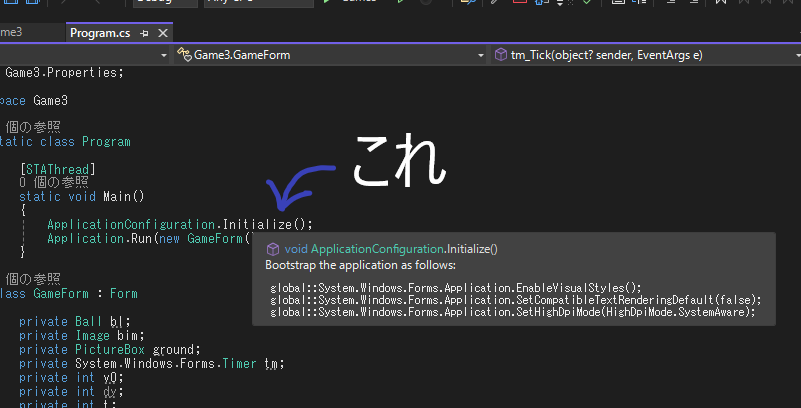Switch to the Game3 tab left of Program.cs
This screenshot has height=408, width=801.
click(20, 32)
